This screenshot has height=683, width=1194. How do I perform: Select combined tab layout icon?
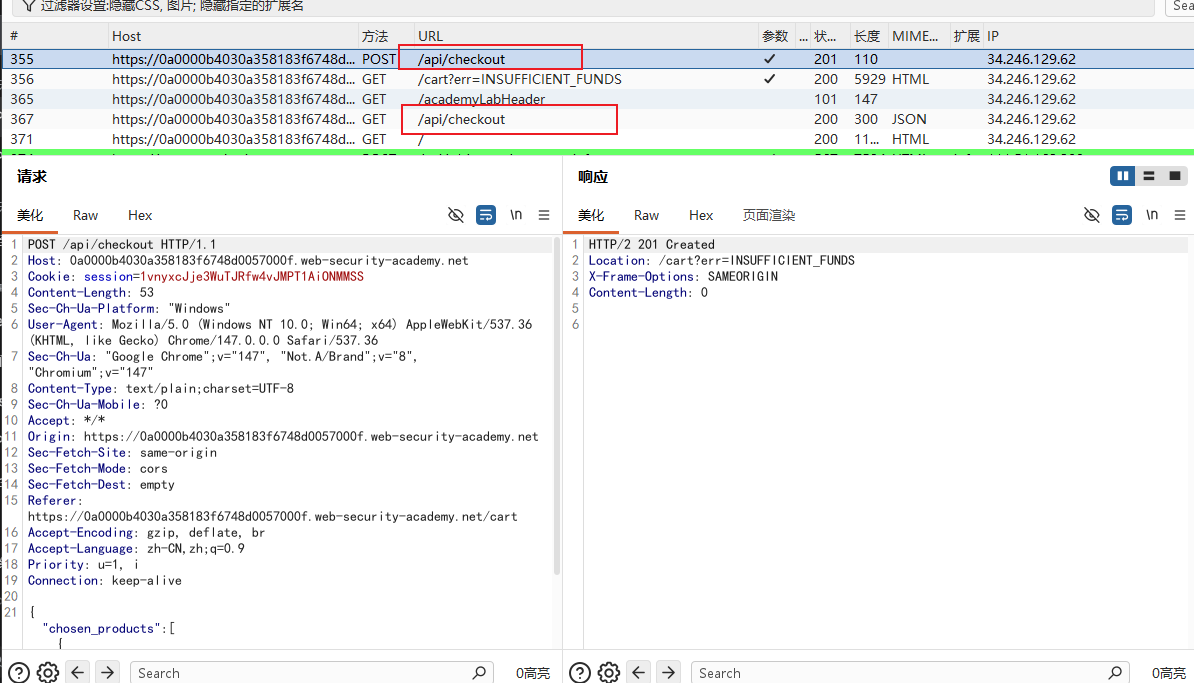(1175, 176)
